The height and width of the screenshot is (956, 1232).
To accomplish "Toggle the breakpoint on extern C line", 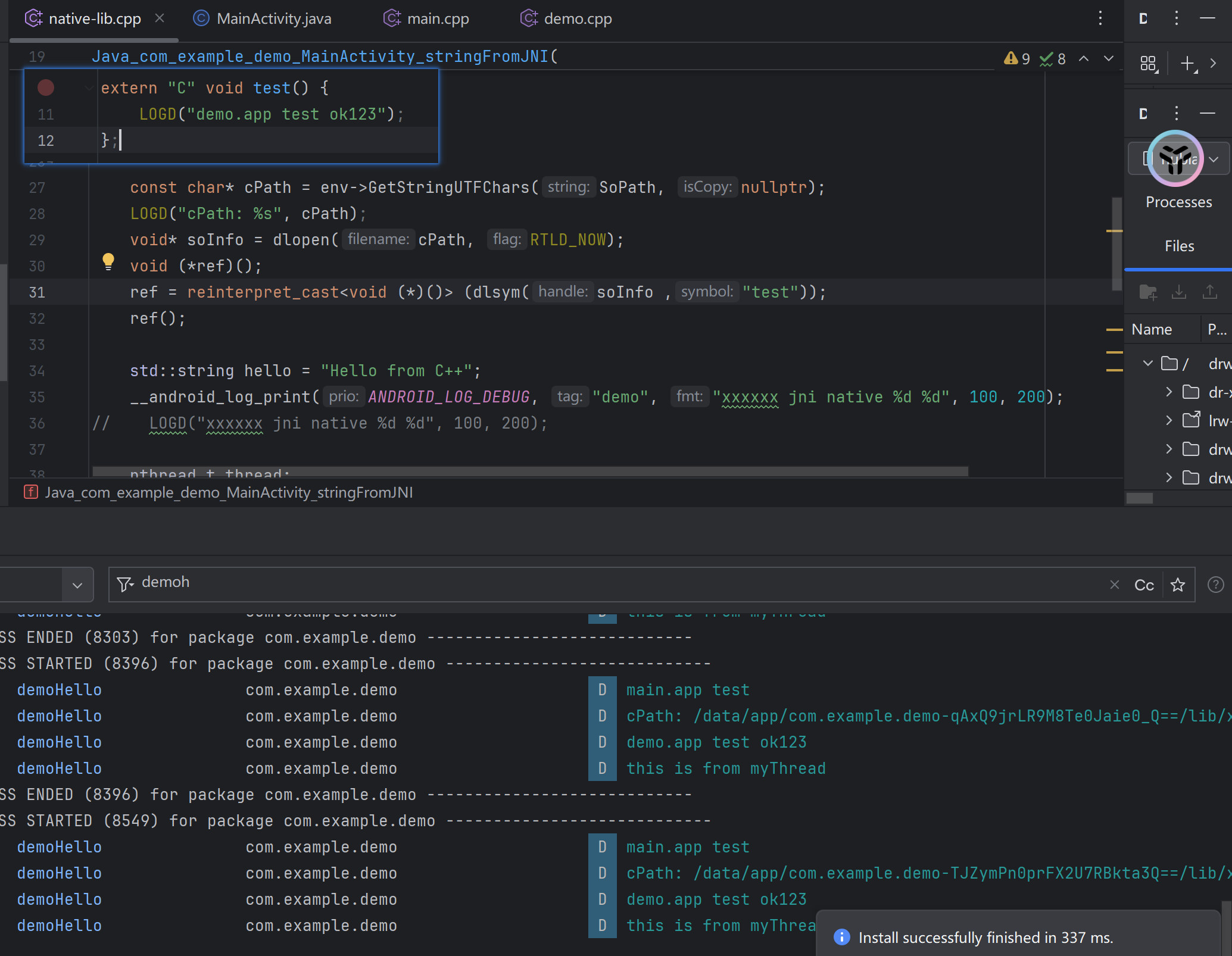I will tap(46, 88).
